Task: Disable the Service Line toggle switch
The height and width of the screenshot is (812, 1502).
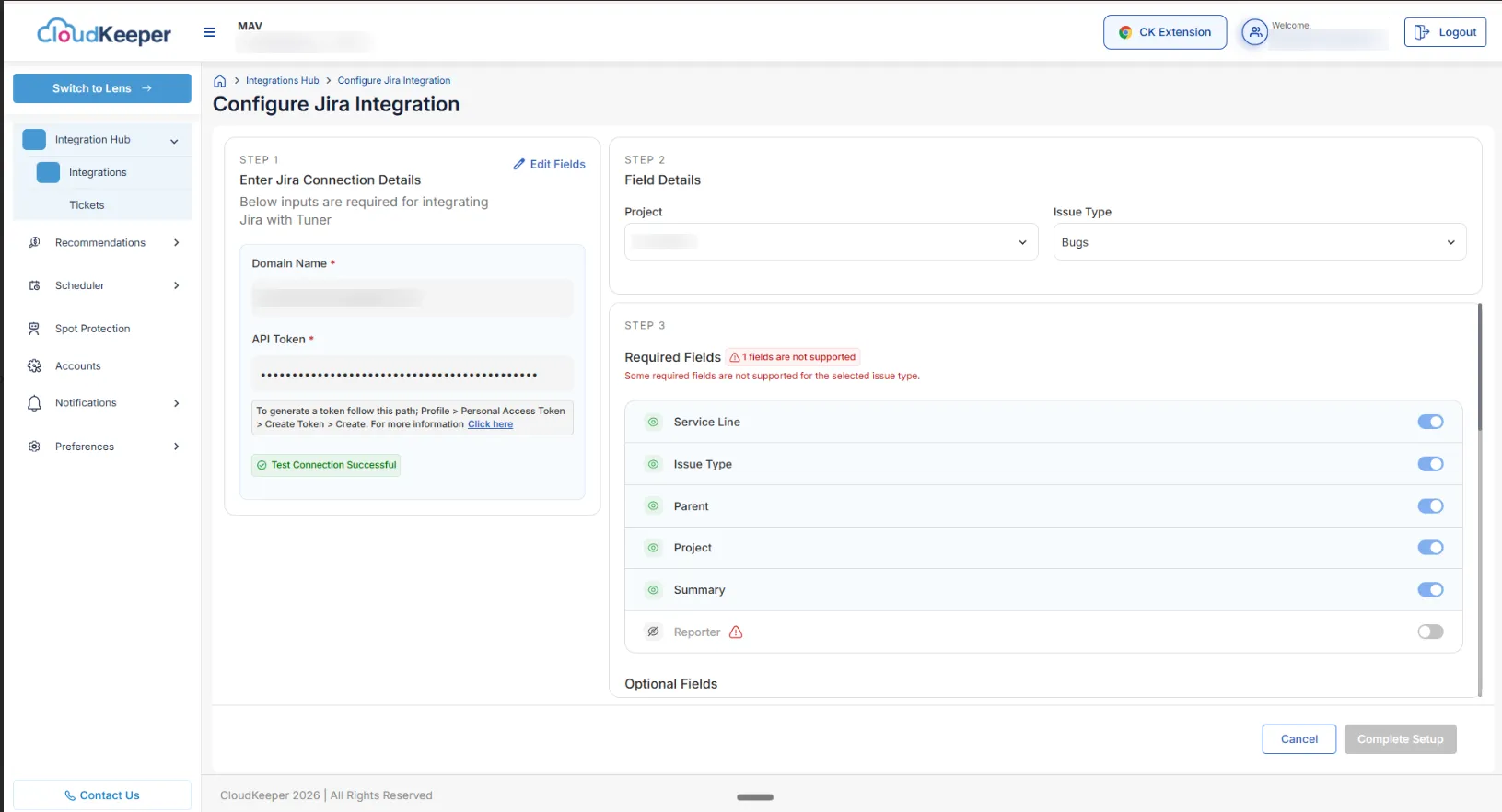Action: [x=1430, y=422]
